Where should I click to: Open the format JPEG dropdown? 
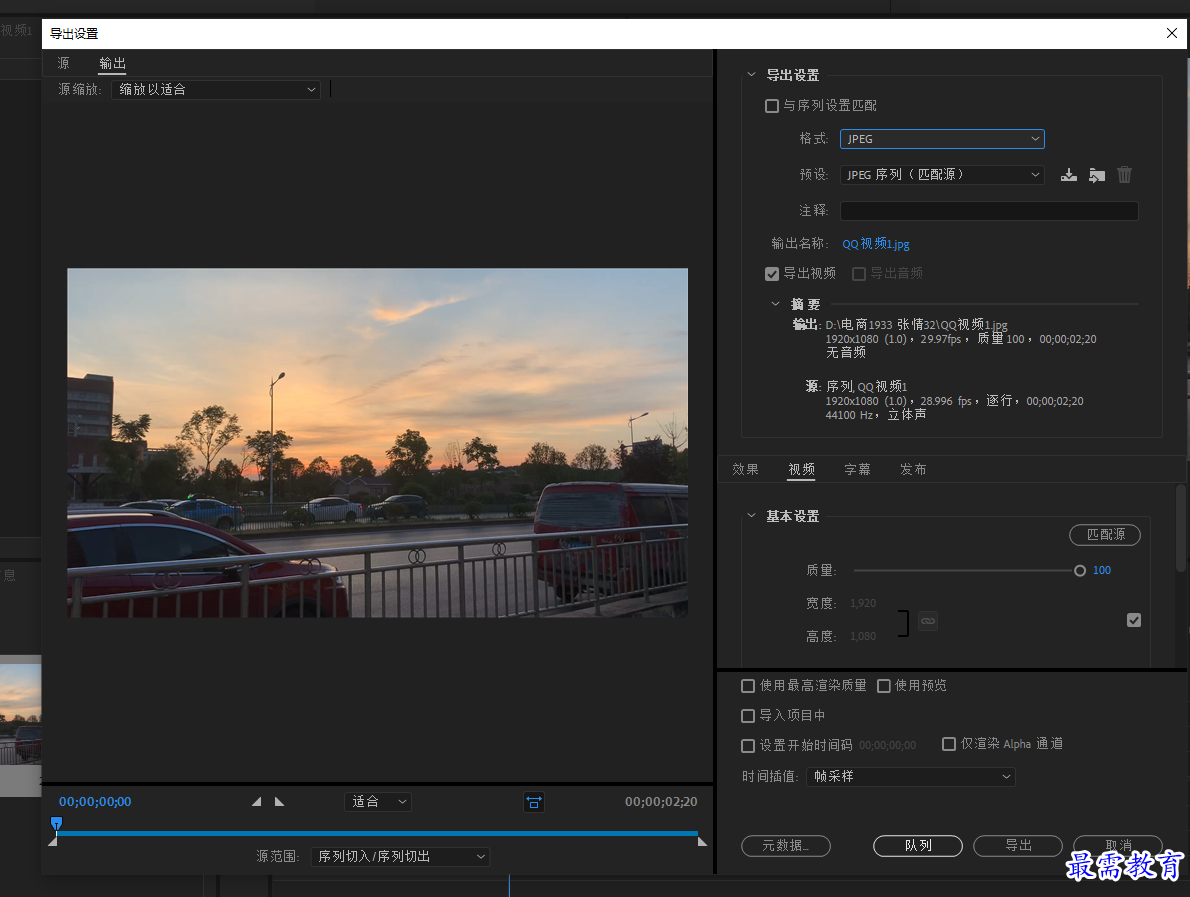click(x=942, y=139)
